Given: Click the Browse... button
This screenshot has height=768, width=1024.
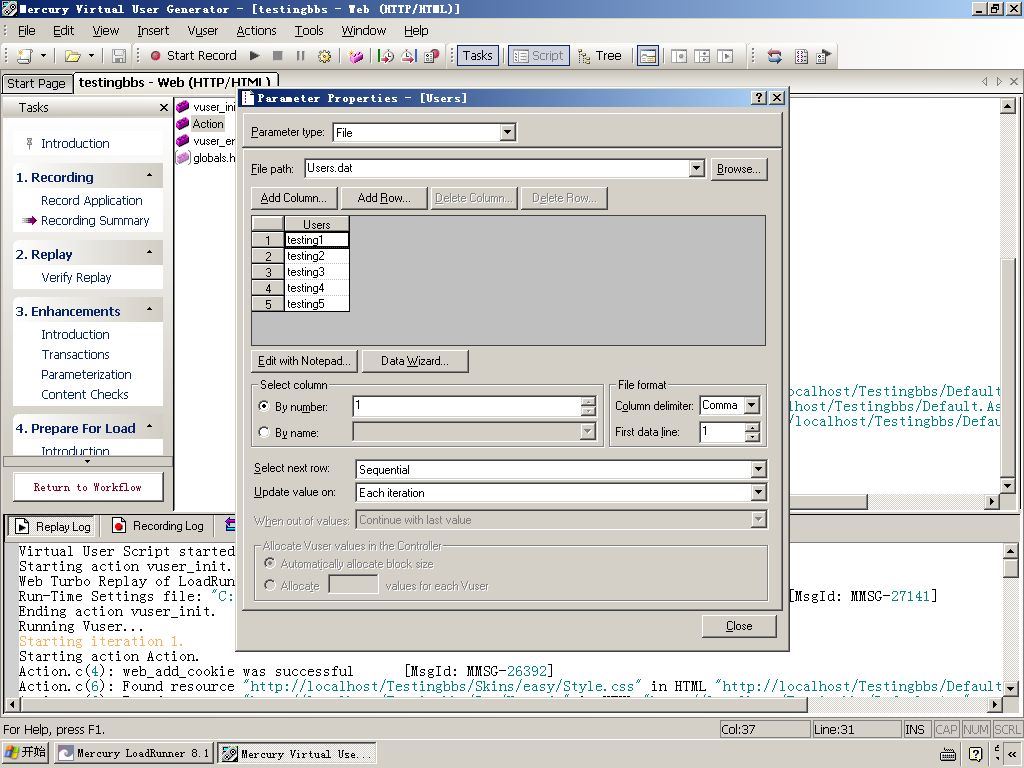Looking at the screenshot, I should tap(739, 168).
